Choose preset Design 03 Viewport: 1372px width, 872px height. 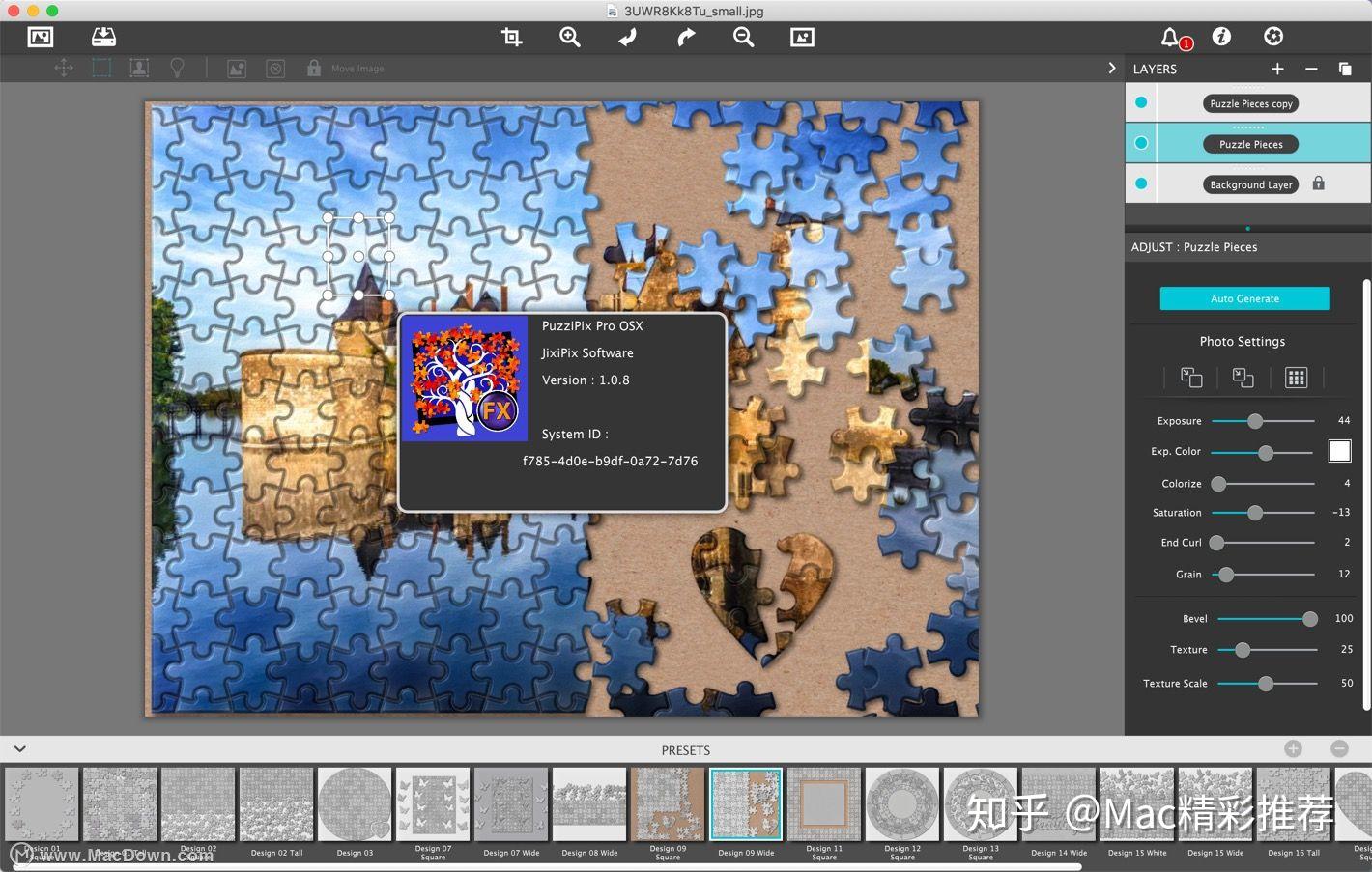355,804
